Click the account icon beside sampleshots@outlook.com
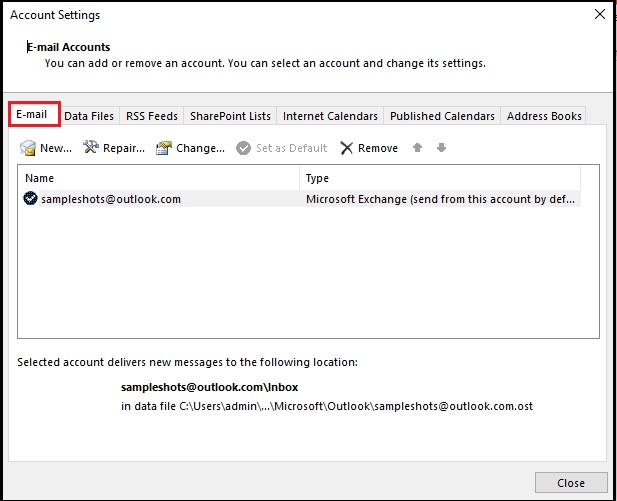617x501 pixels. pos(30,198)
